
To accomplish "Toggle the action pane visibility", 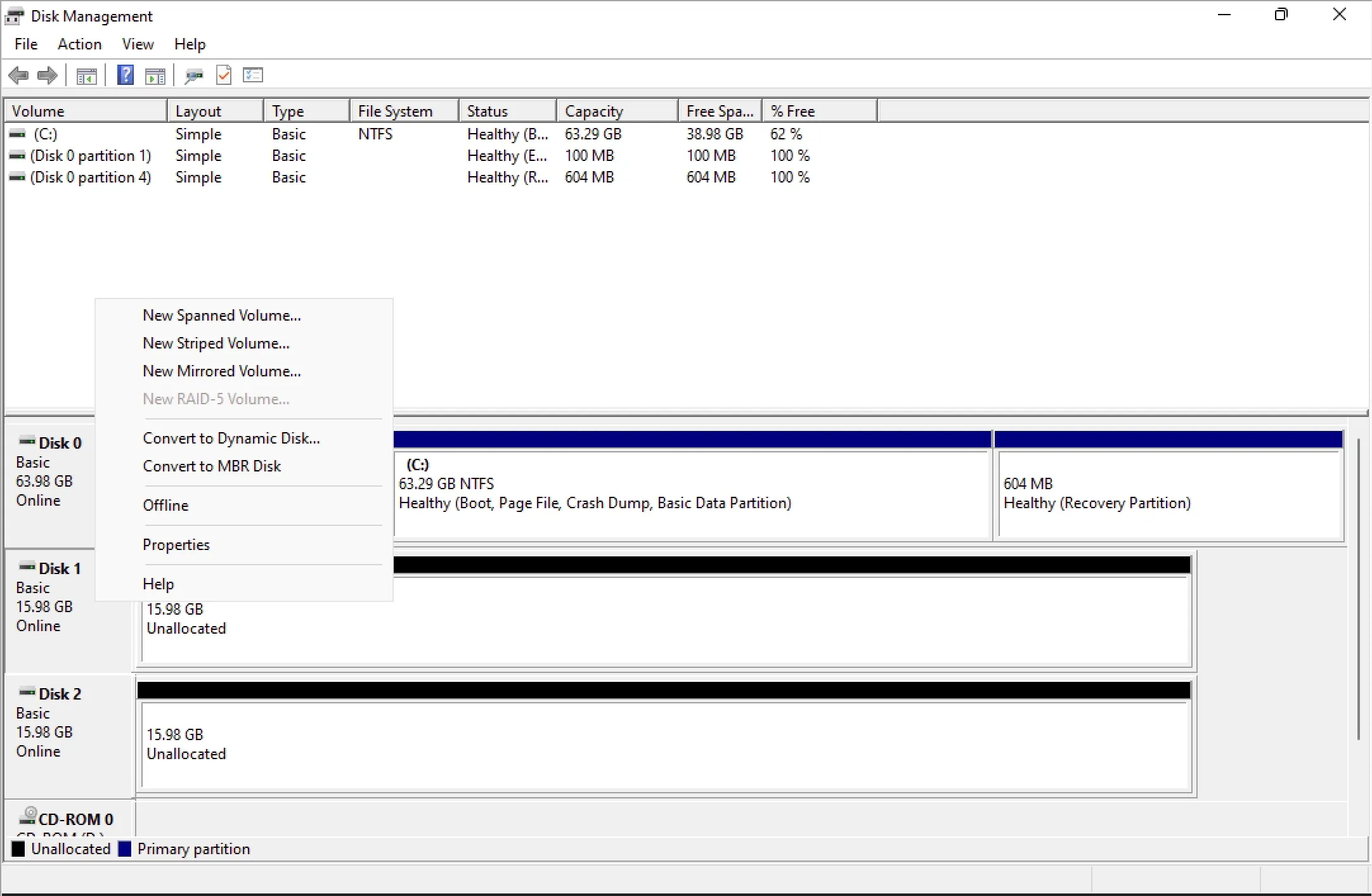I will pos(156,75).
